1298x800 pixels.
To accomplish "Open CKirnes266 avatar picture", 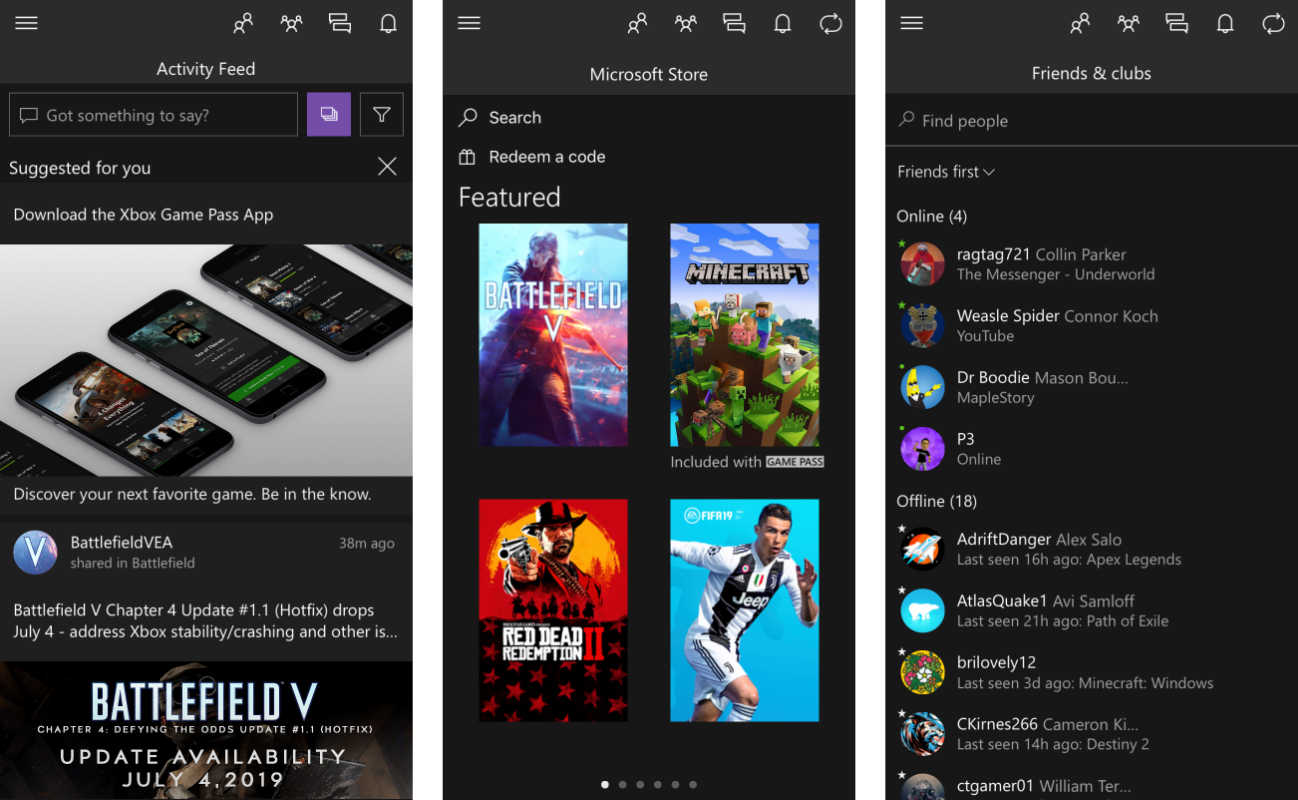I will [922, 734].
